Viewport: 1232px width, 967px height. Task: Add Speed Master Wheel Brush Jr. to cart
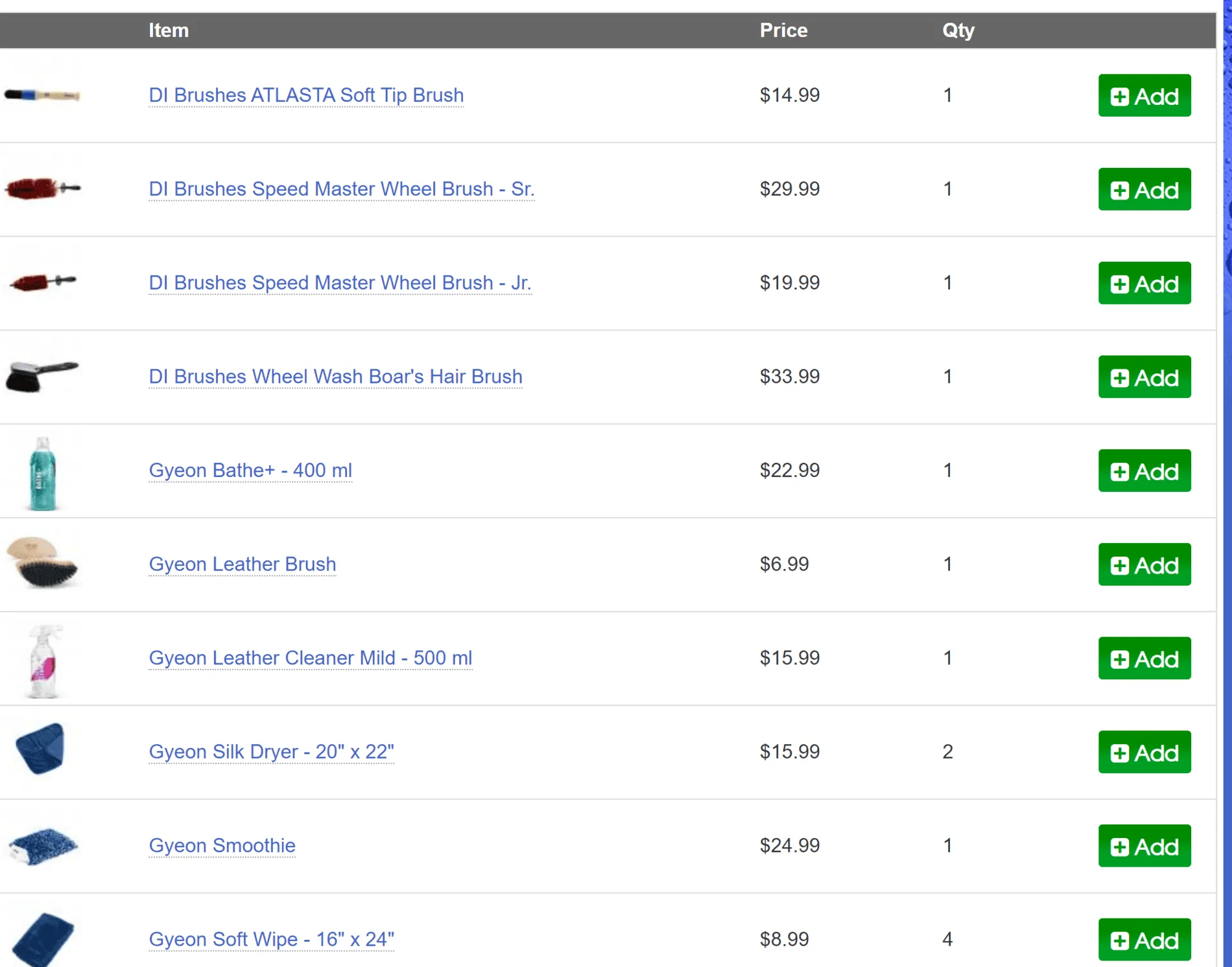[1144, 283]
